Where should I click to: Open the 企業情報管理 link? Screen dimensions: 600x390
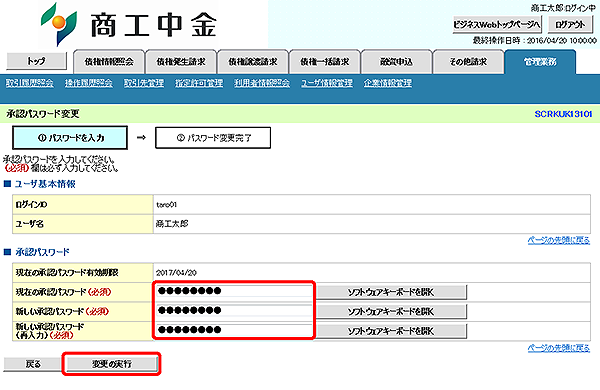point(388,83)
